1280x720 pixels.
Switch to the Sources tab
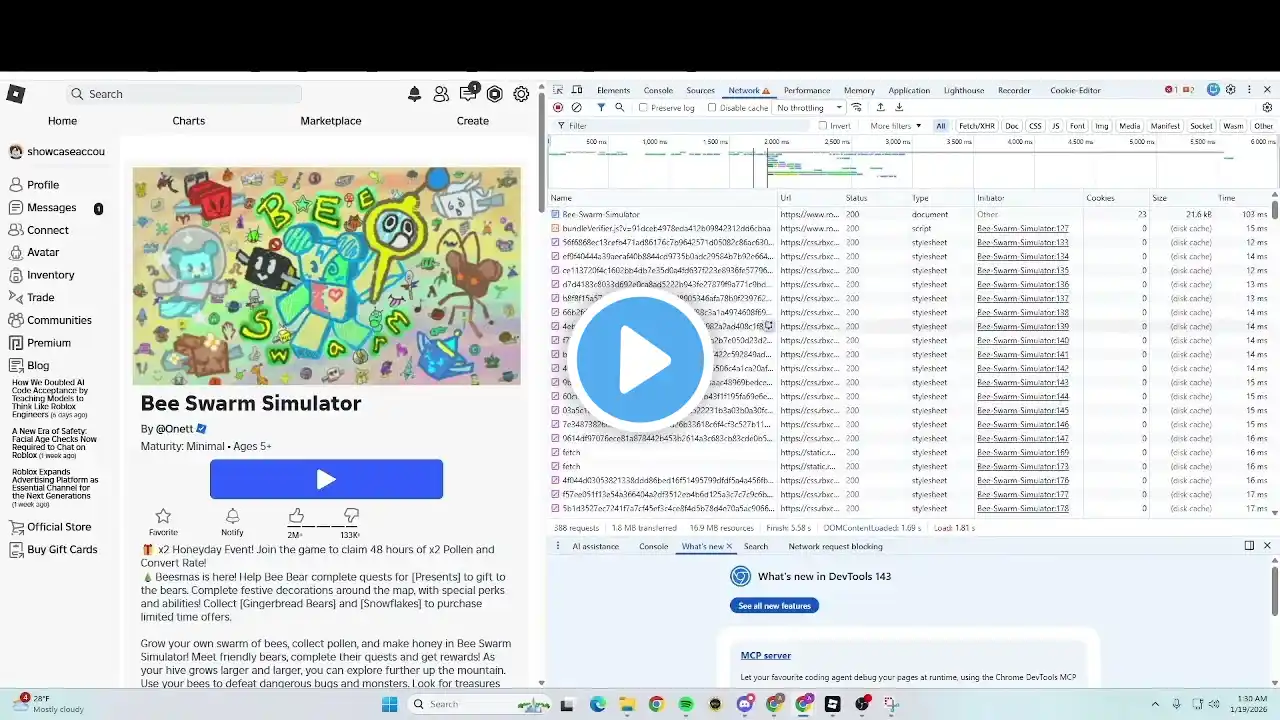[700, 90]
